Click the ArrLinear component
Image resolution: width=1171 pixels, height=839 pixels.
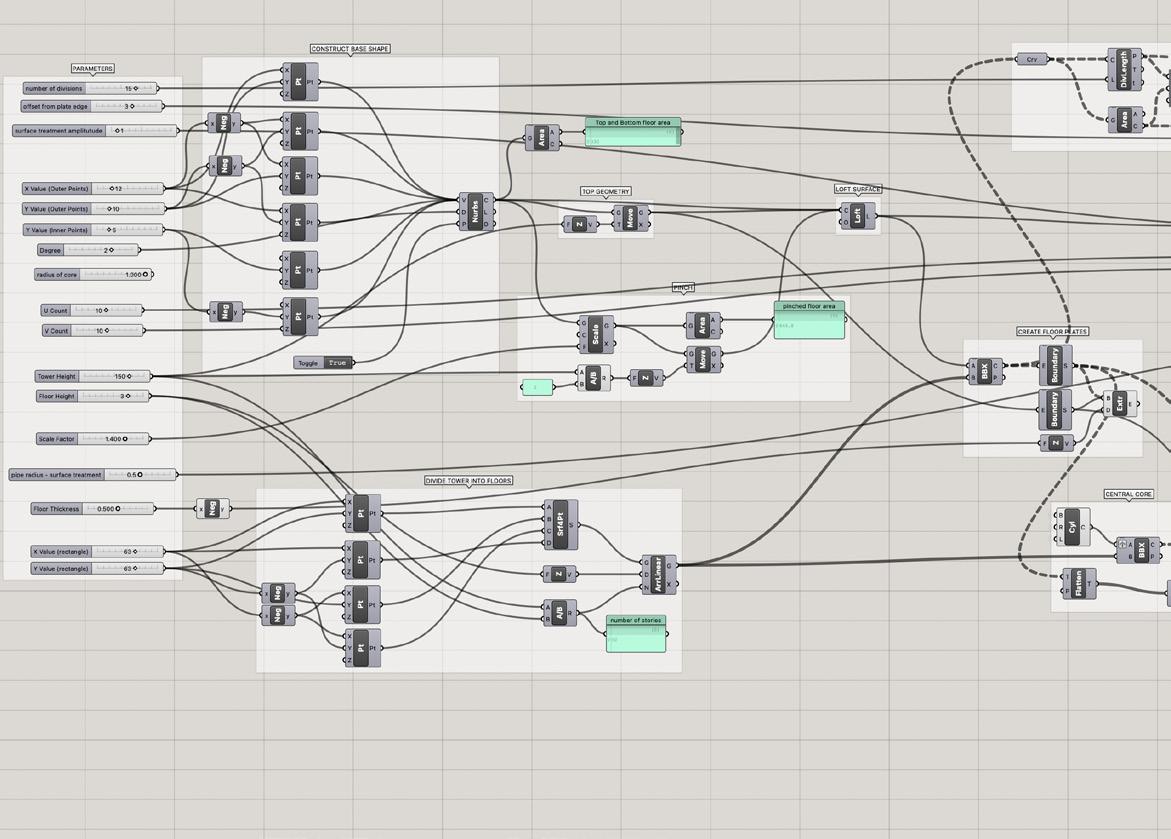[x=659, y=575]
